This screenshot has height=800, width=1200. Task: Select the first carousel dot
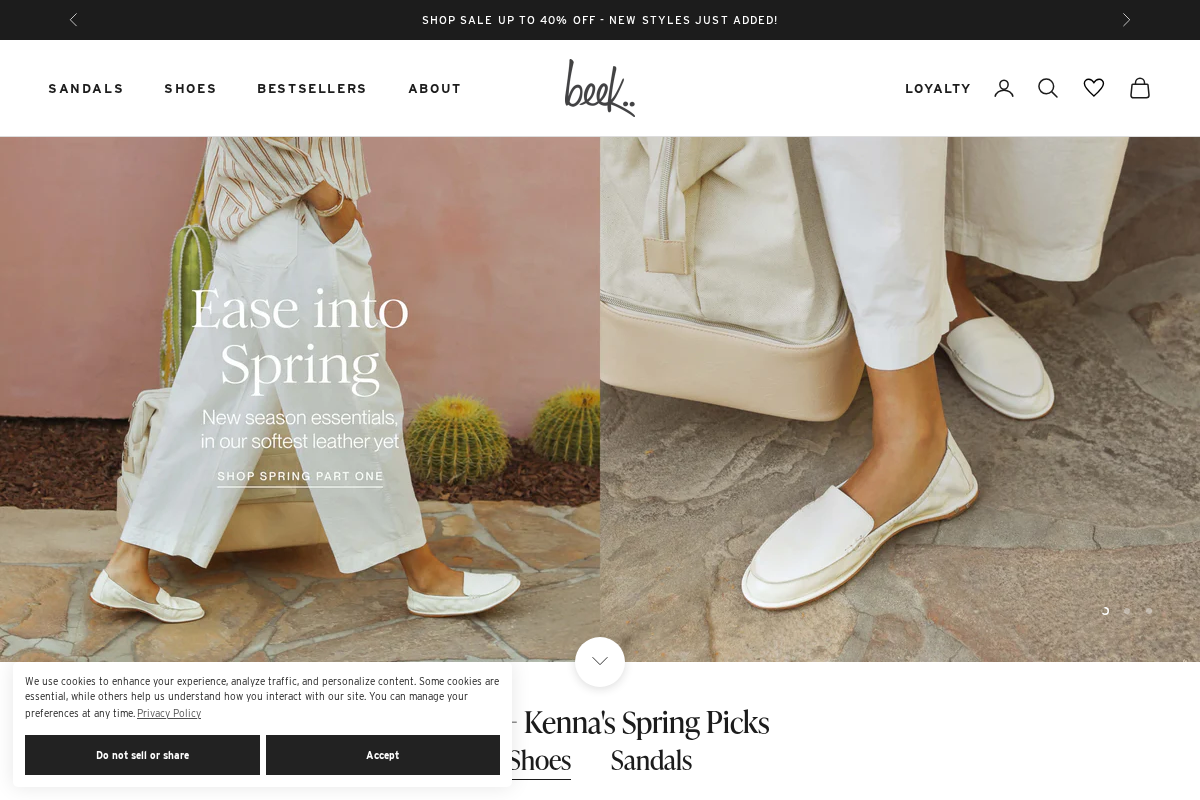[1105, 610]
